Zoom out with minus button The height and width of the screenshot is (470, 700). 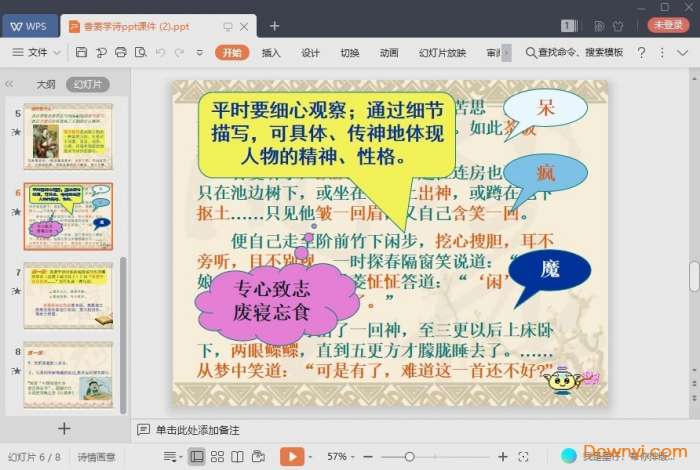pos(368,457)
